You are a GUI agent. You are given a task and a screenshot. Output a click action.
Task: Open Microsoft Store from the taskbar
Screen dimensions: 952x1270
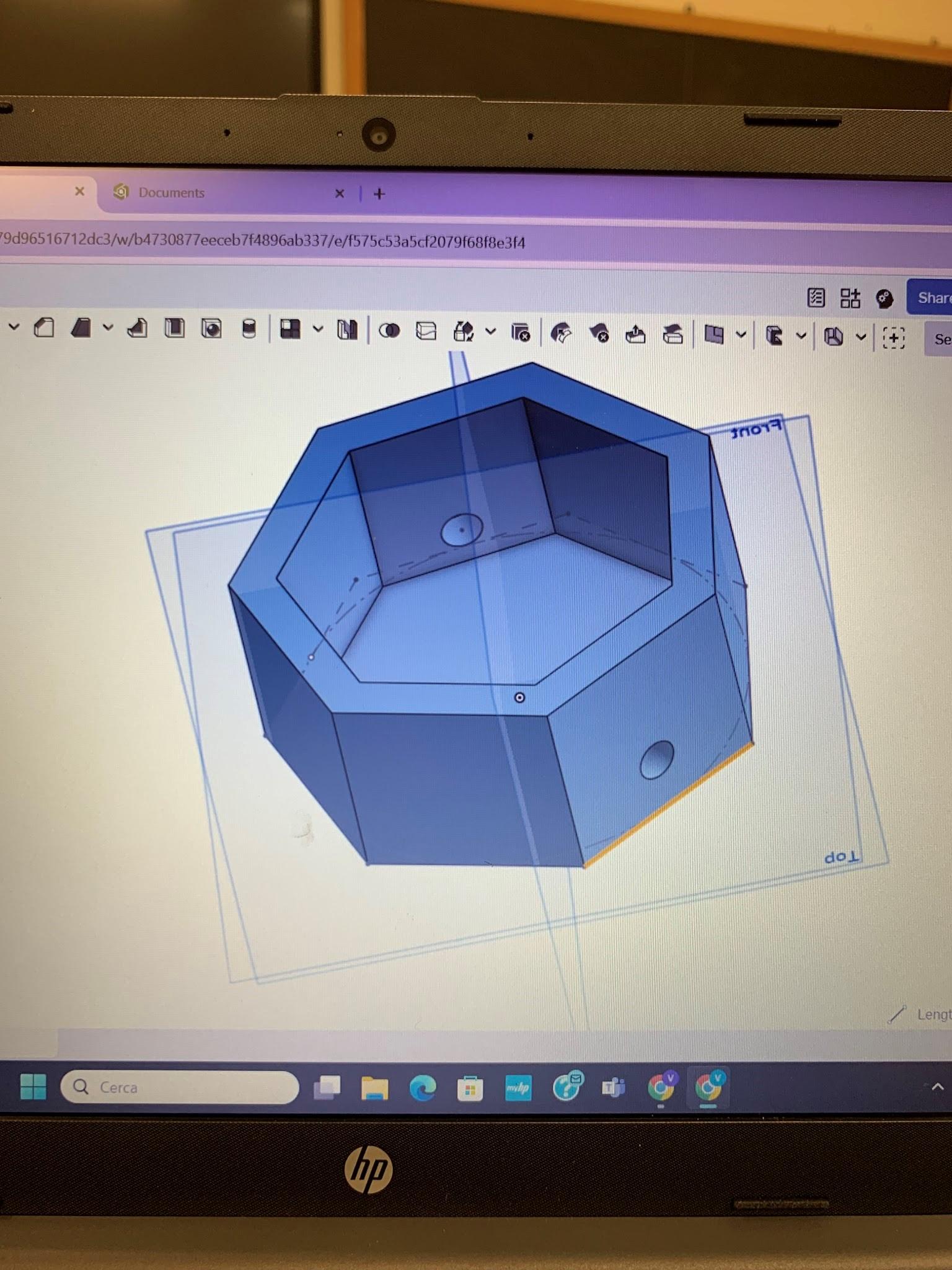click(x=470, y=1089)
